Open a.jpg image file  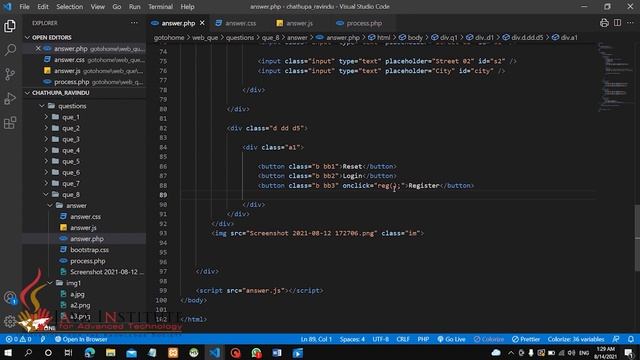(77, 294)
